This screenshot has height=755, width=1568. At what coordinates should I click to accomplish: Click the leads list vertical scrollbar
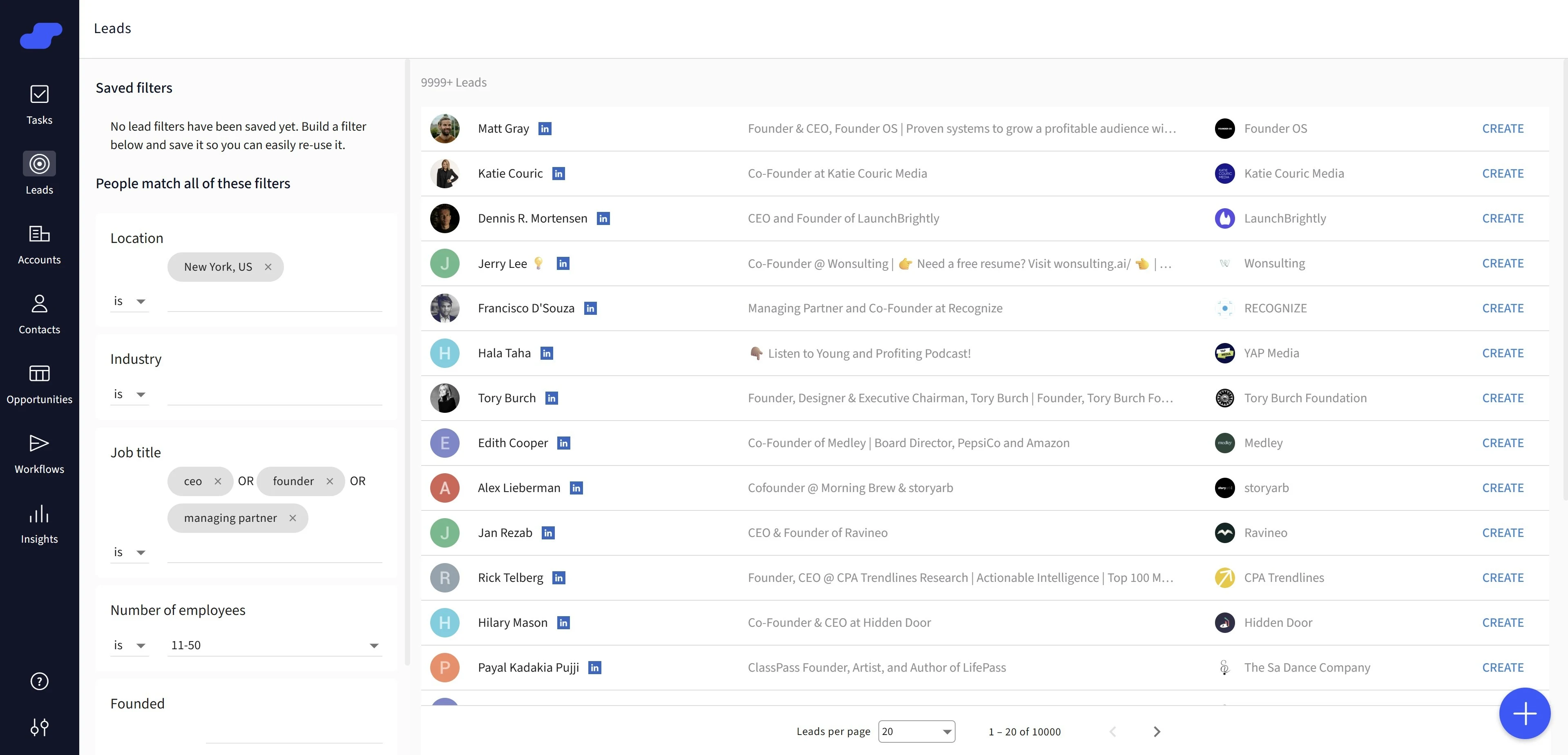coord(1566,280)
